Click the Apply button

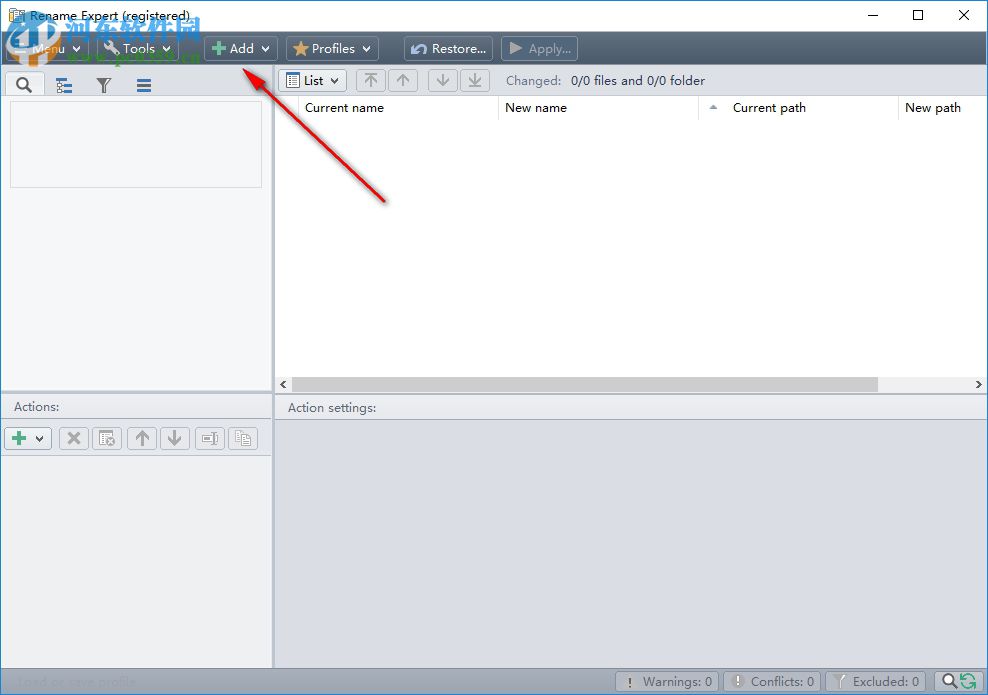coord(539,49)
